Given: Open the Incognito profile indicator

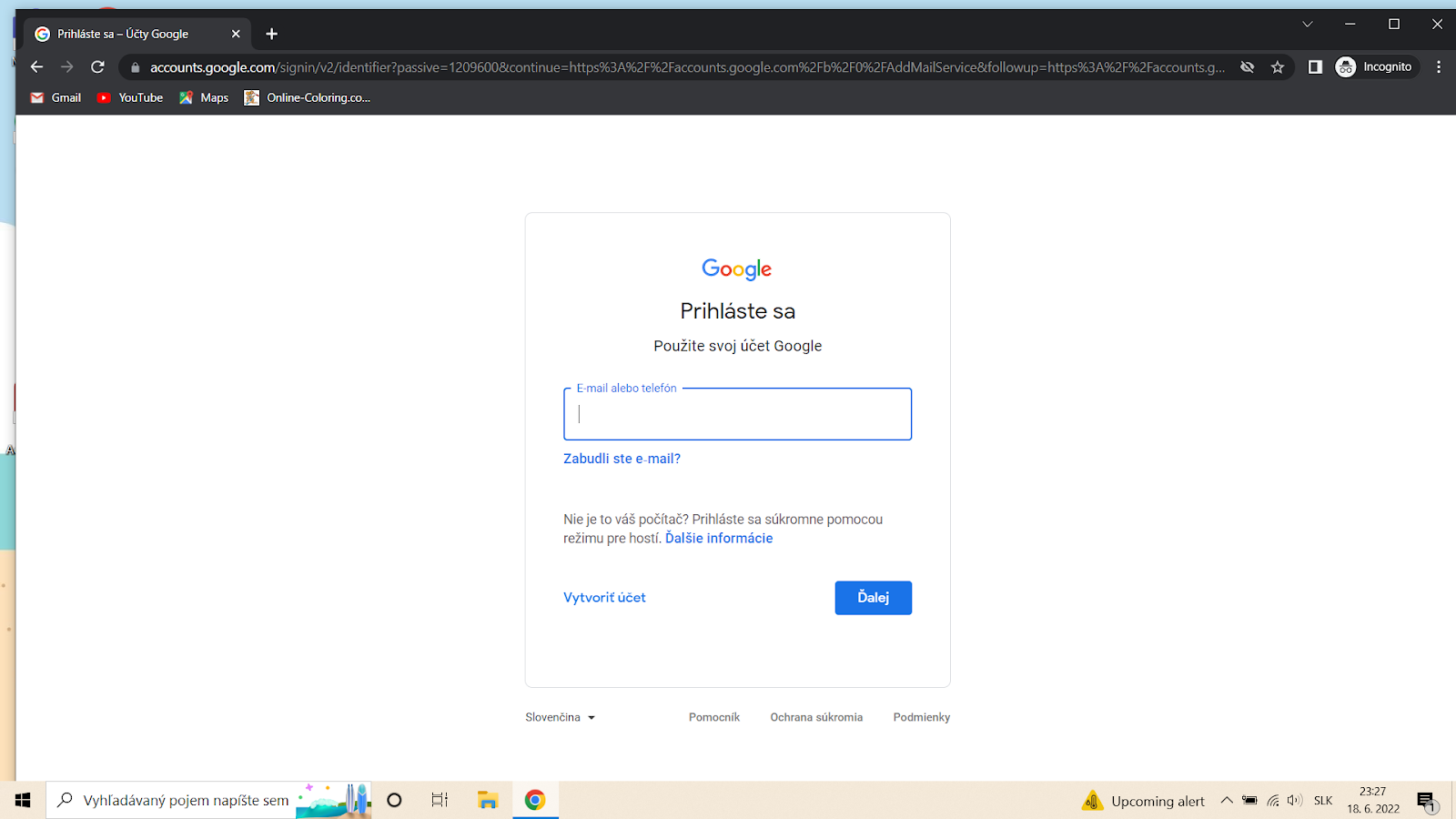Looking at the screenshot, I should pos(1375,66).
